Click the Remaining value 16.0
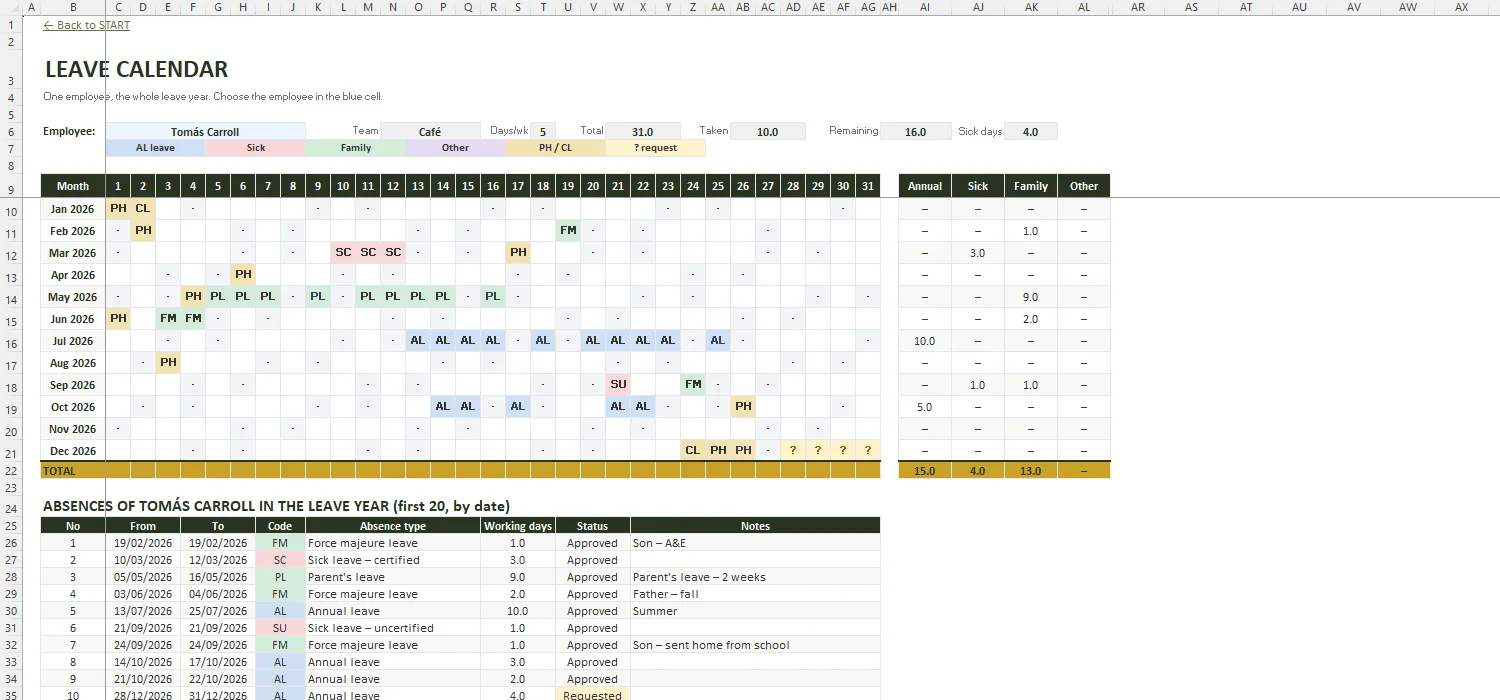 pos(915,132)
